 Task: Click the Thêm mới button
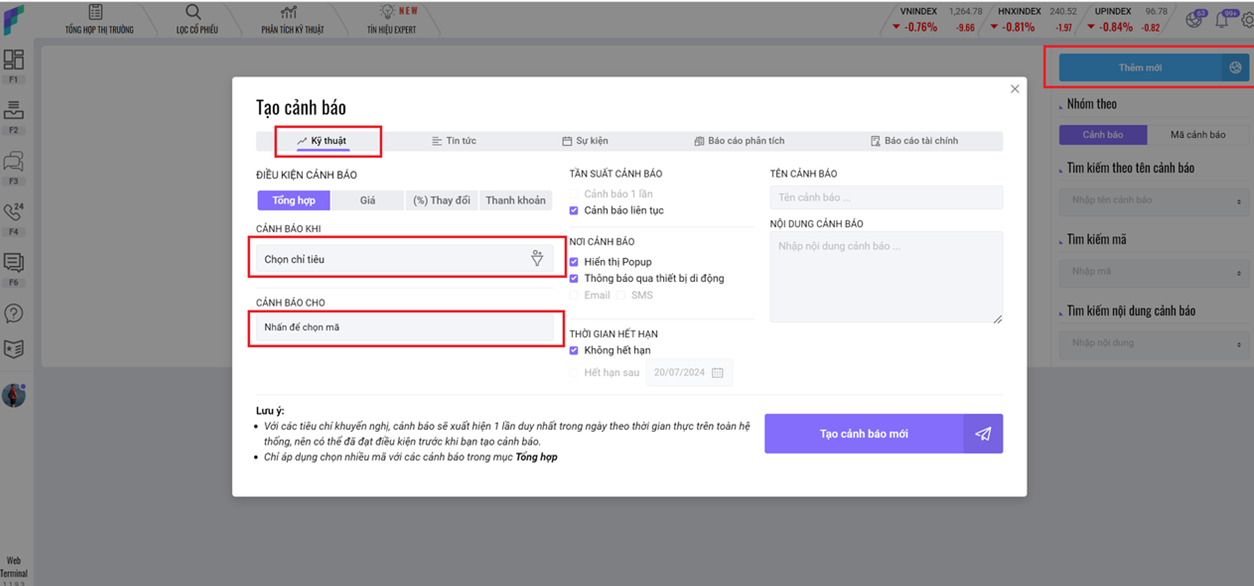(1140, 68)
